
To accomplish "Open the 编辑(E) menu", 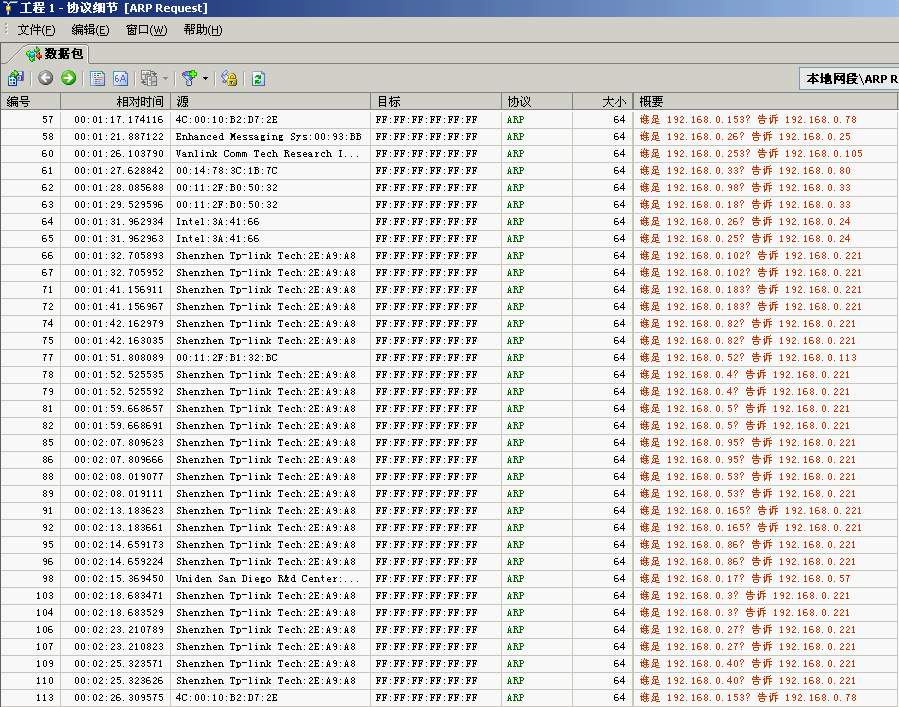I will [90, 30].
